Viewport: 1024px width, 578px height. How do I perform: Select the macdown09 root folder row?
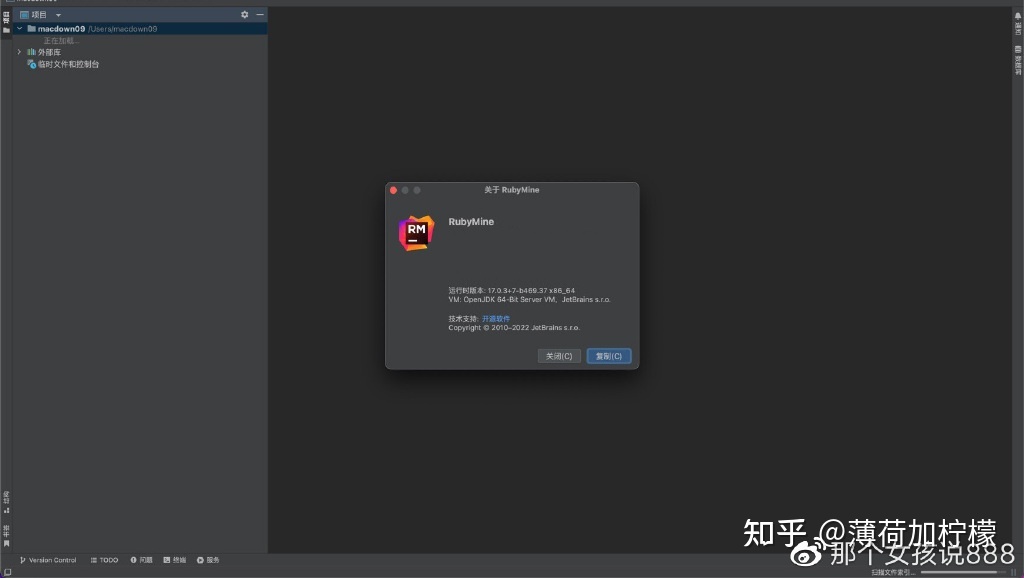140,29
